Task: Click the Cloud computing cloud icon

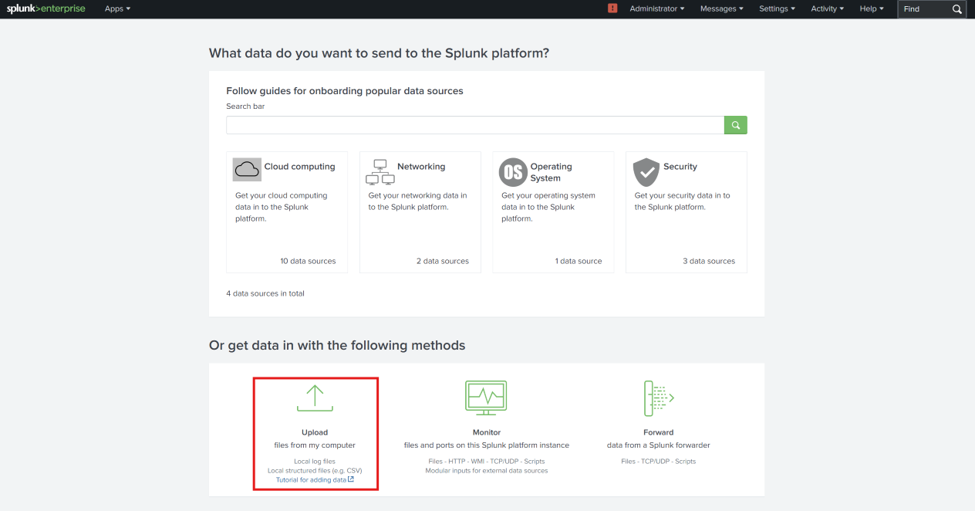Action: tap(247, 169)
